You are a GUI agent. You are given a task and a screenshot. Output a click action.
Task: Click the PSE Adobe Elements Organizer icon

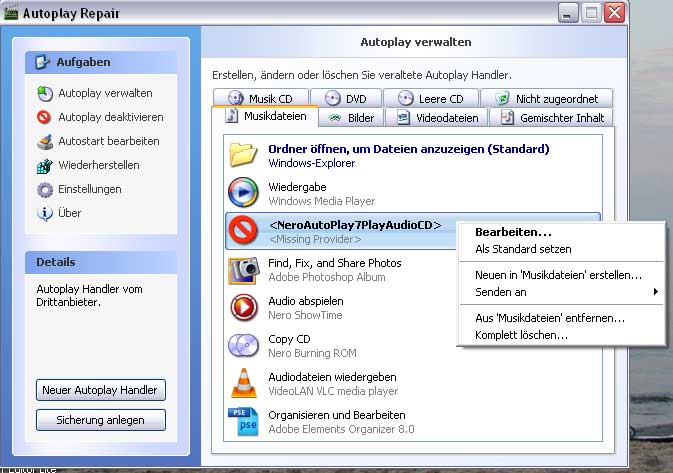point(243,421)
